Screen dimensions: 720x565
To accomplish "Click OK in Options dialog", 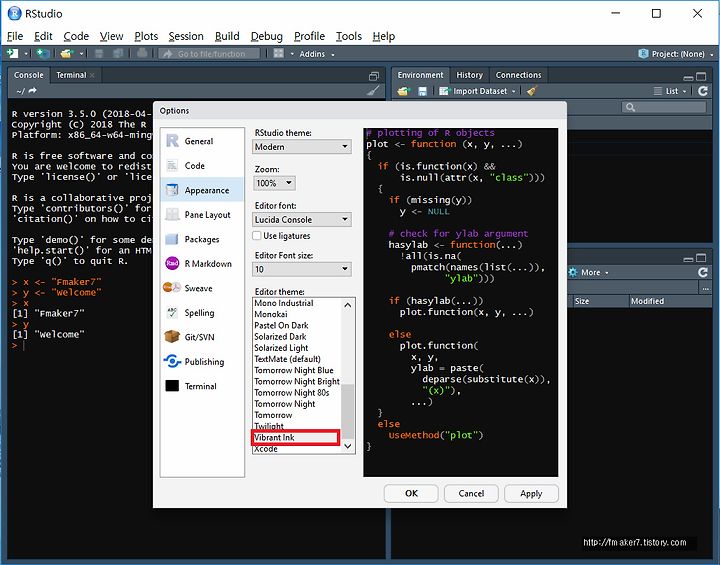I will 411,493.
